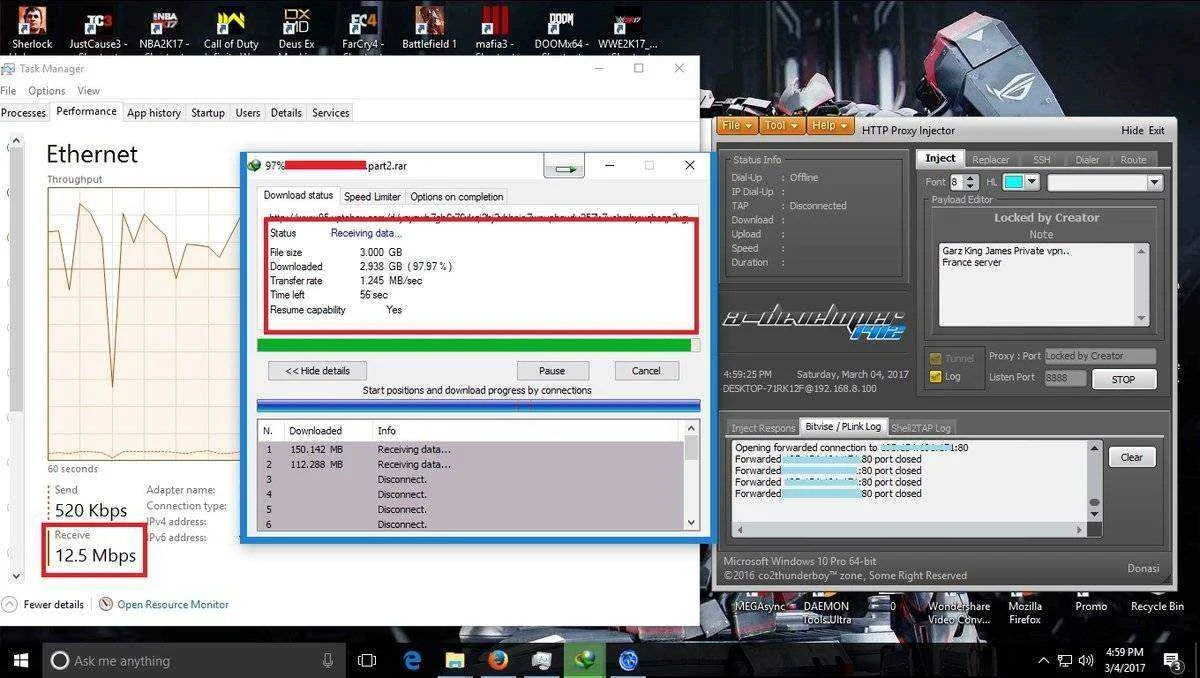This screenshot has height=678, width=1200.
Task: Launch NBA2K17 desktop shortcut
Action: (165, 26)
